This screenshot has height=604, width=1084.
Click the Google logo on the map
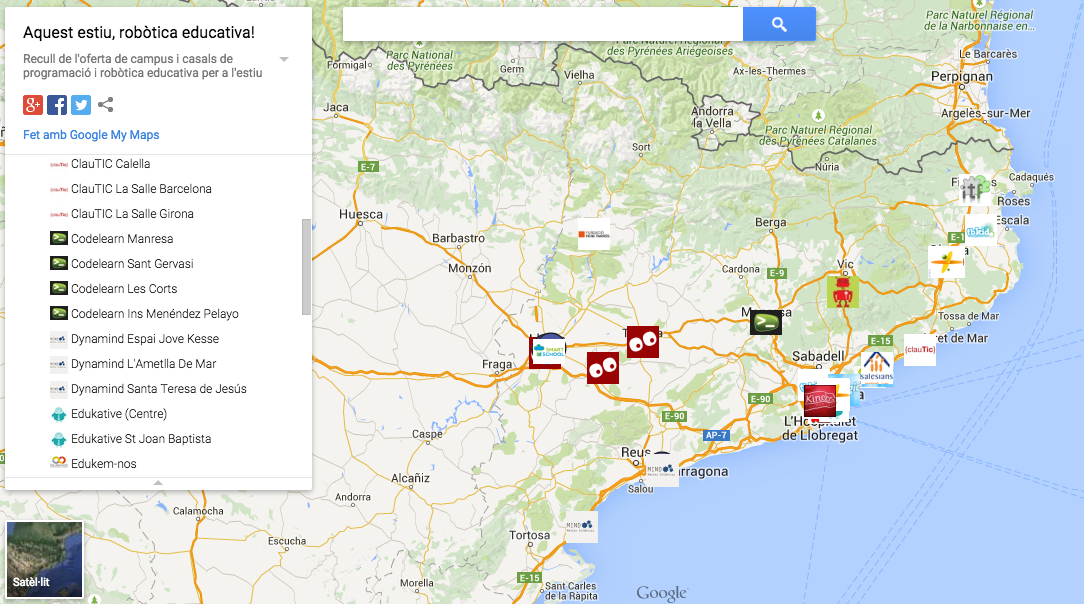tap(662, 593)
